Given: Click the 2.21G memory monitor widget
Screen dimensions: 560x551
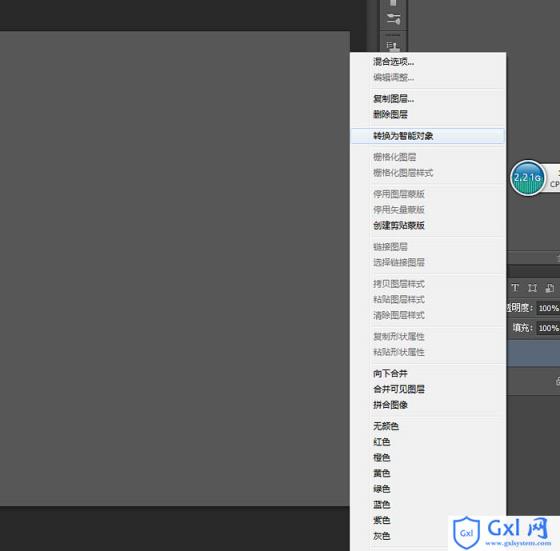Looking at the screenshot, I should point(528,177).
